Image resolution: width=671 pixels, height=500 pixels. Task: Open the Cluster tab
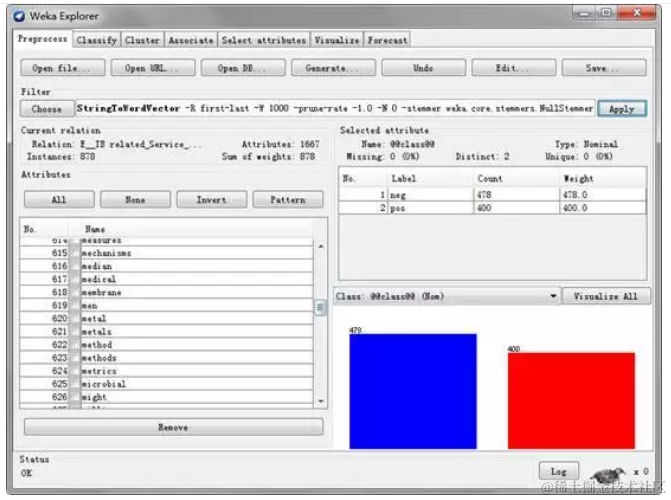143,40
